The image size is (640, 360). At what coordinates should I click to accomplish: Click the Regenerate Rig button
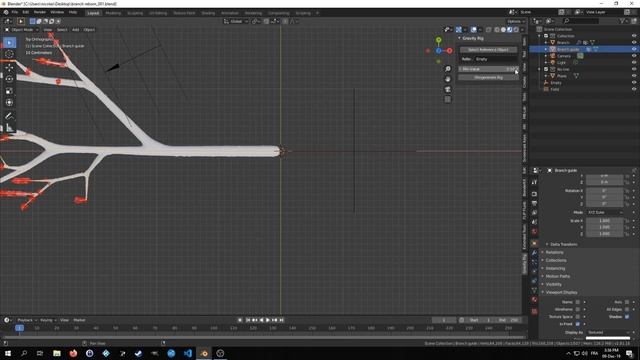488,77
